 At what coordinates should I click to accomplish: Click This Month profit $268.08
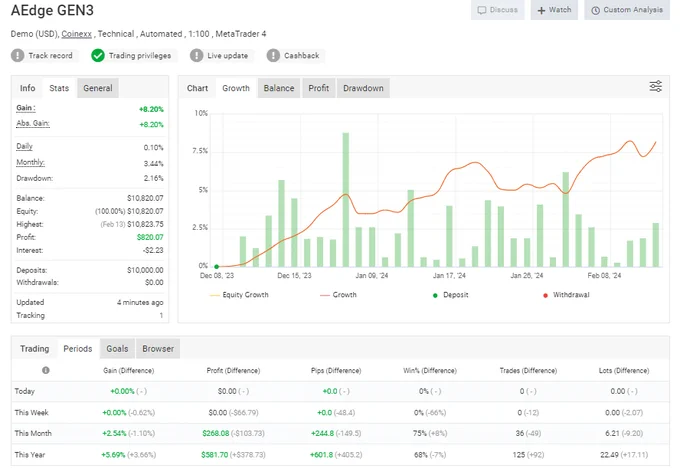[216, 433]
